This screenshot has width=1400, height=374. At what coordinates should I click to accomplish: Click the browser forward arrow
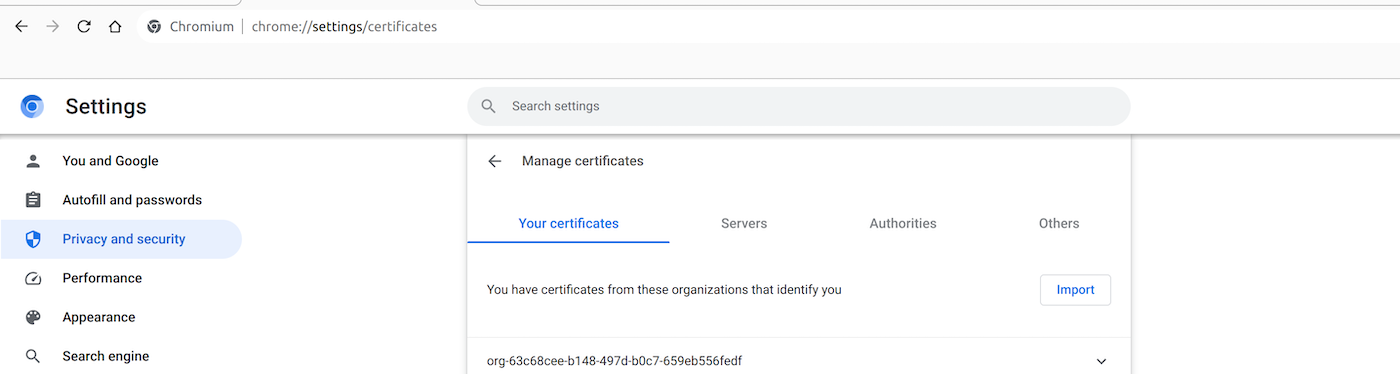coord(53,27)
